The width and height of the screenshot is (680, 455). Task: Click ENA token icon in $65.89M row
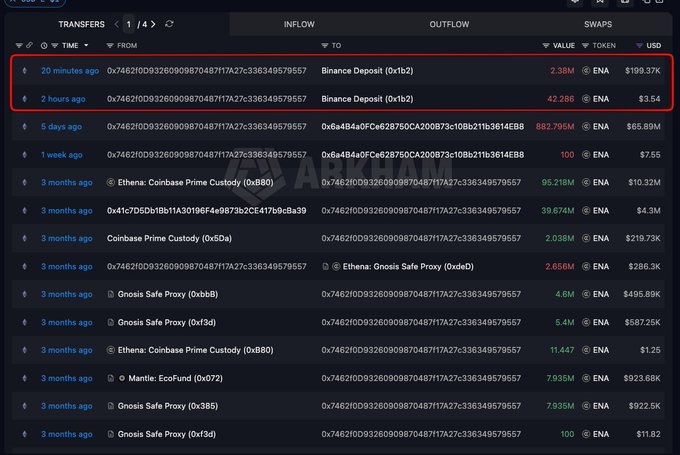pos(586,127)
